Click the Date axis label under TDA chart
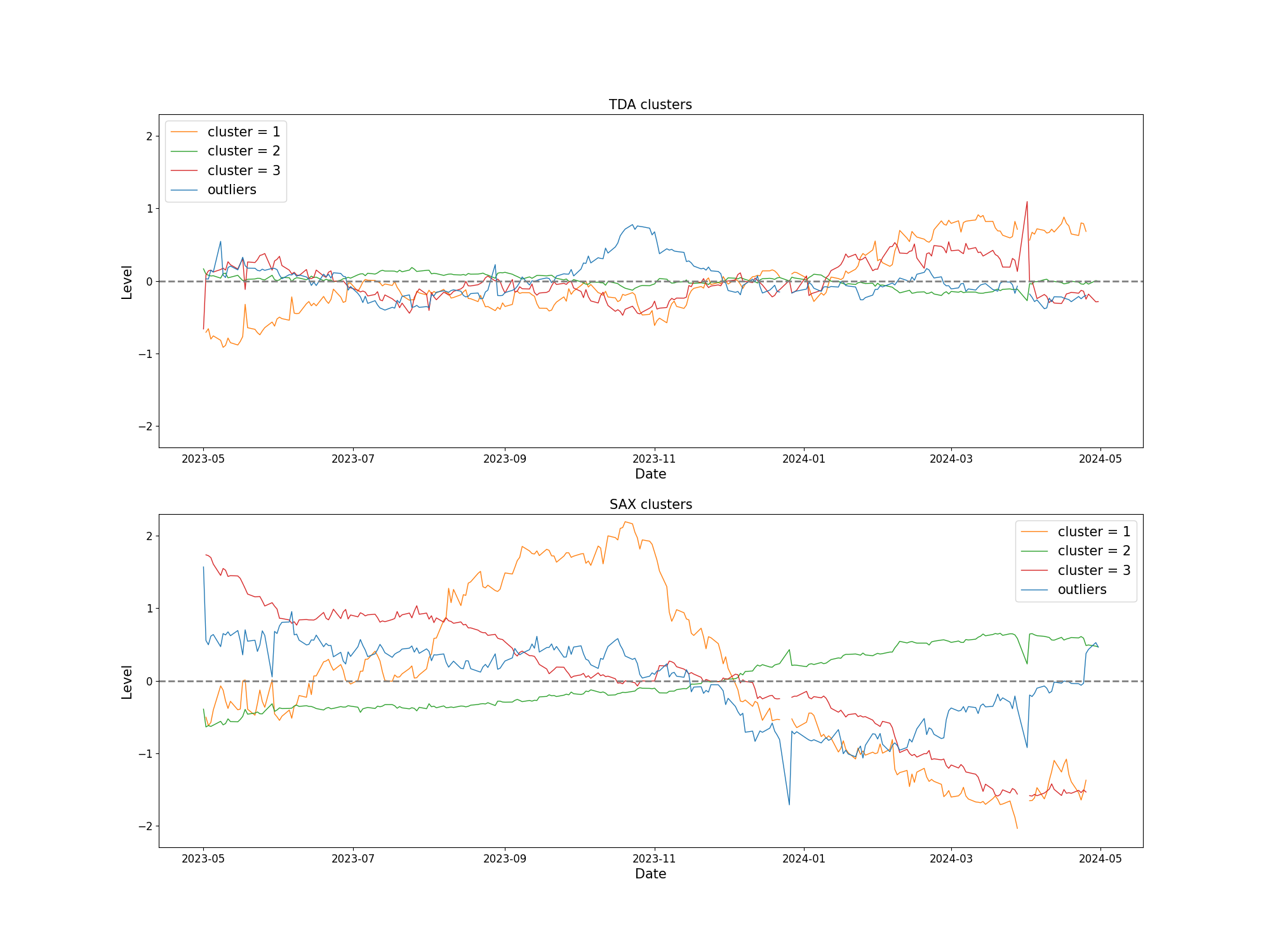This screenshot has width=1270, height=952. [650, 474]
